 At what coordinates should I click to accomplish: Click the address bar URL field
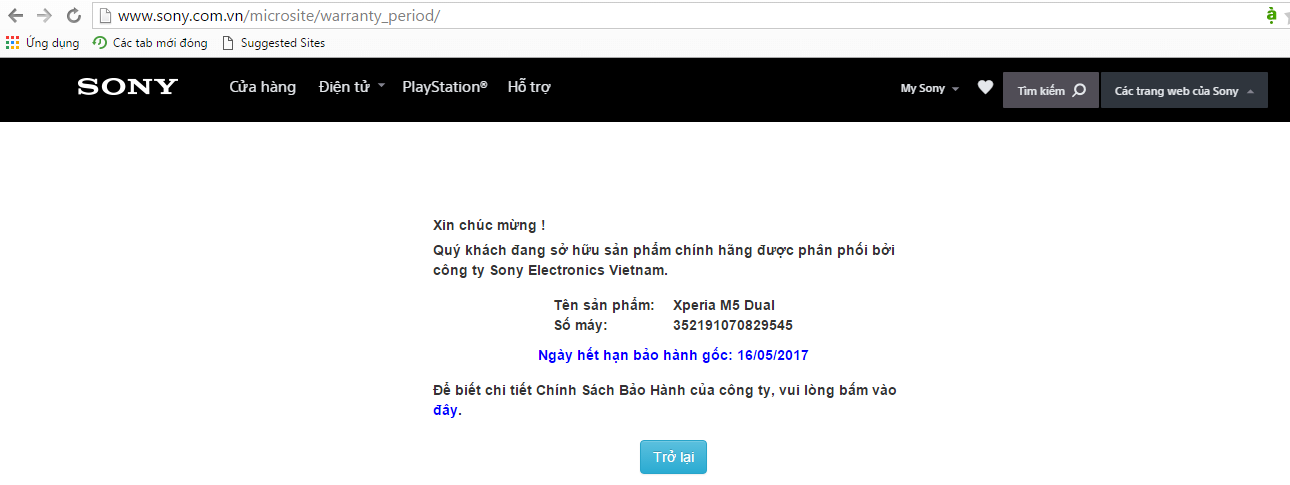tap(680, 16)
